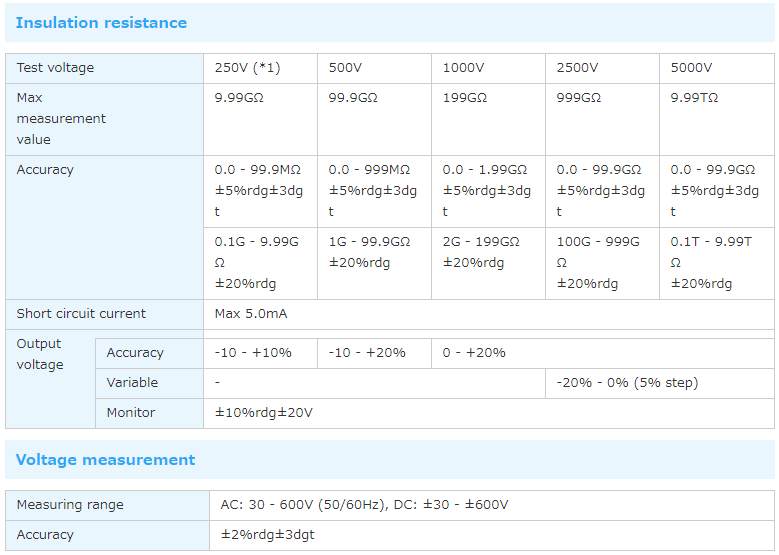This screenshot has height=555, width=779.
Task: Select the 2500V test voltage cell
Action: point(577,68)
